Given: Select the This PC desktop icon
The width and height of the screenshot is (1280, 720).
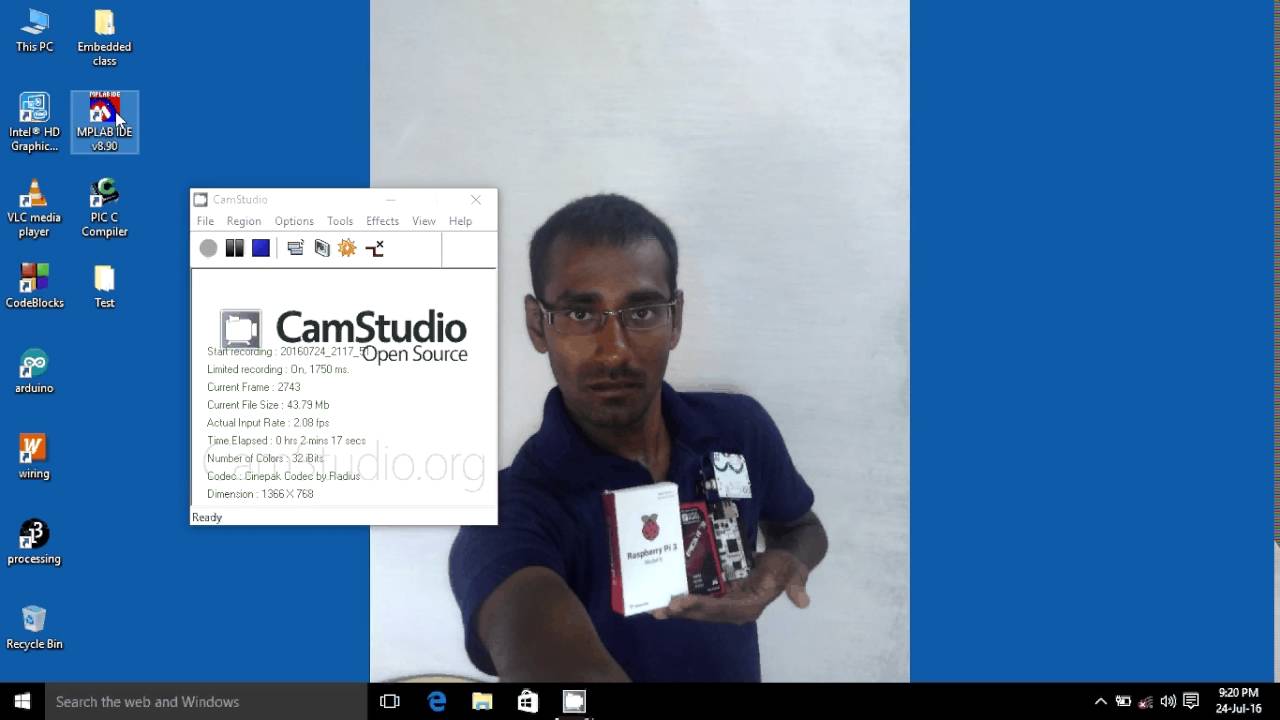Looking at the screenshot, I should tap(34, 30).
